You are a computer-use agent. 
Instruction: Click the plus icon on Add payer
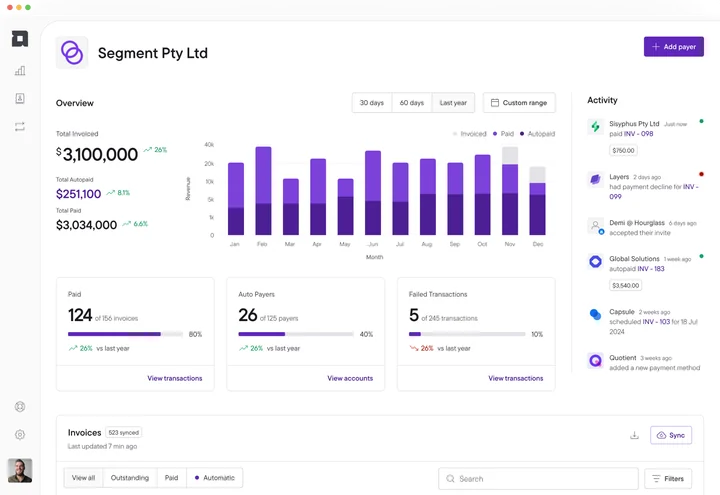[656, 47]
